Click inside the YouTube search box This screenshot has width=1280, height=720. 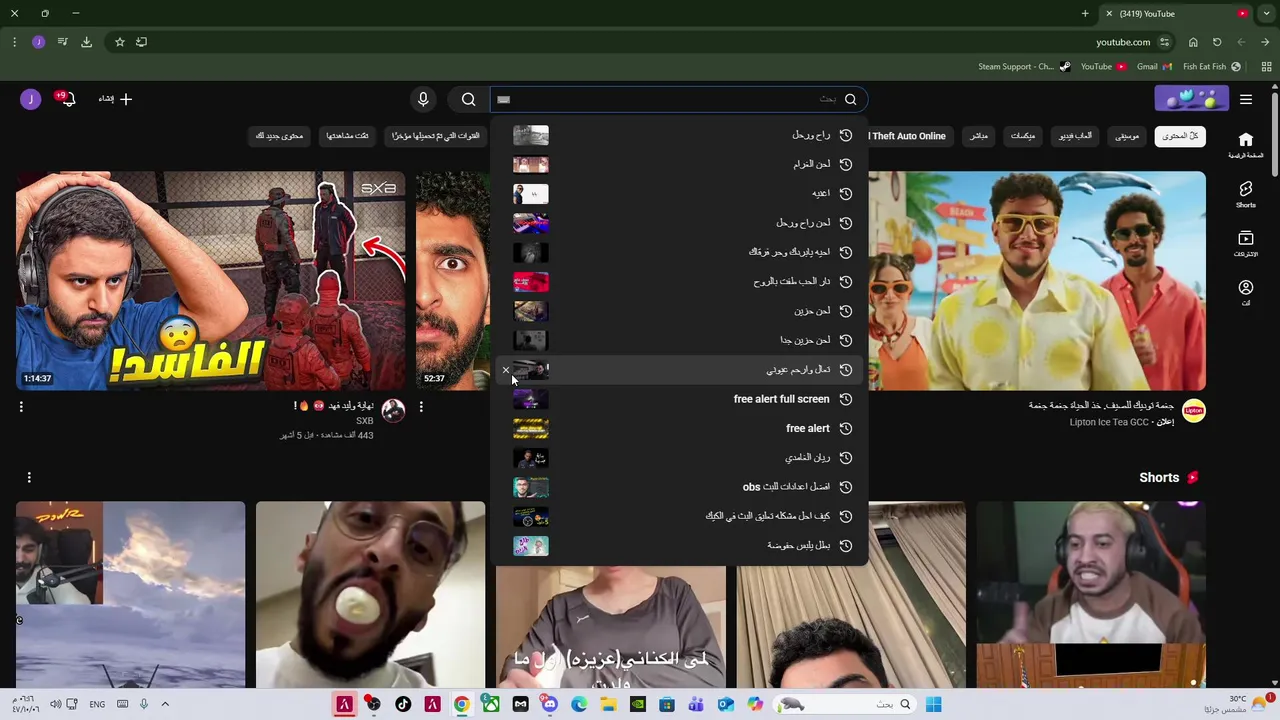679,99
